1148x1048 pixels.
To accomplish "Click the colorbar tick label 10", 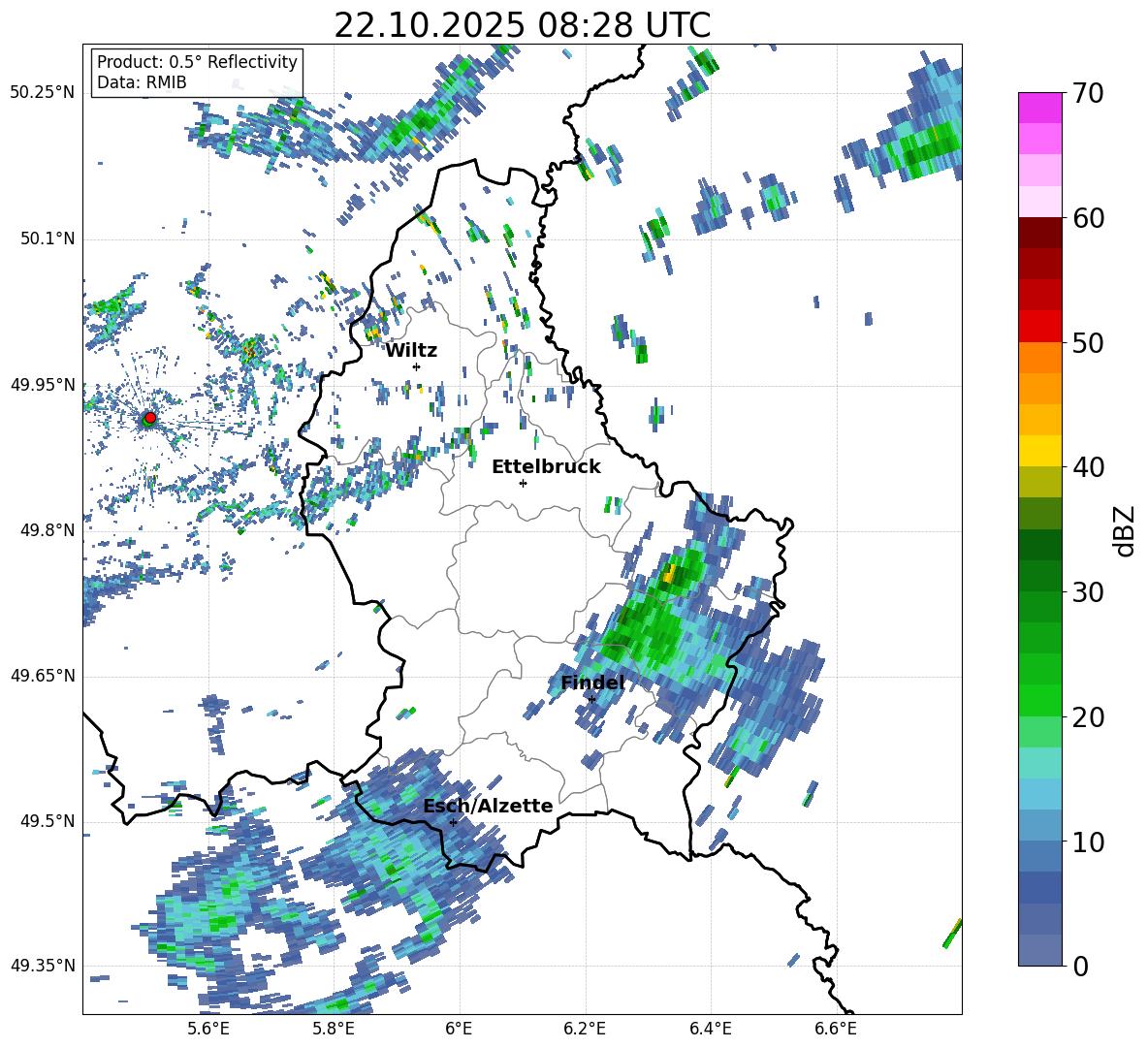I will tap(1088, 842).
